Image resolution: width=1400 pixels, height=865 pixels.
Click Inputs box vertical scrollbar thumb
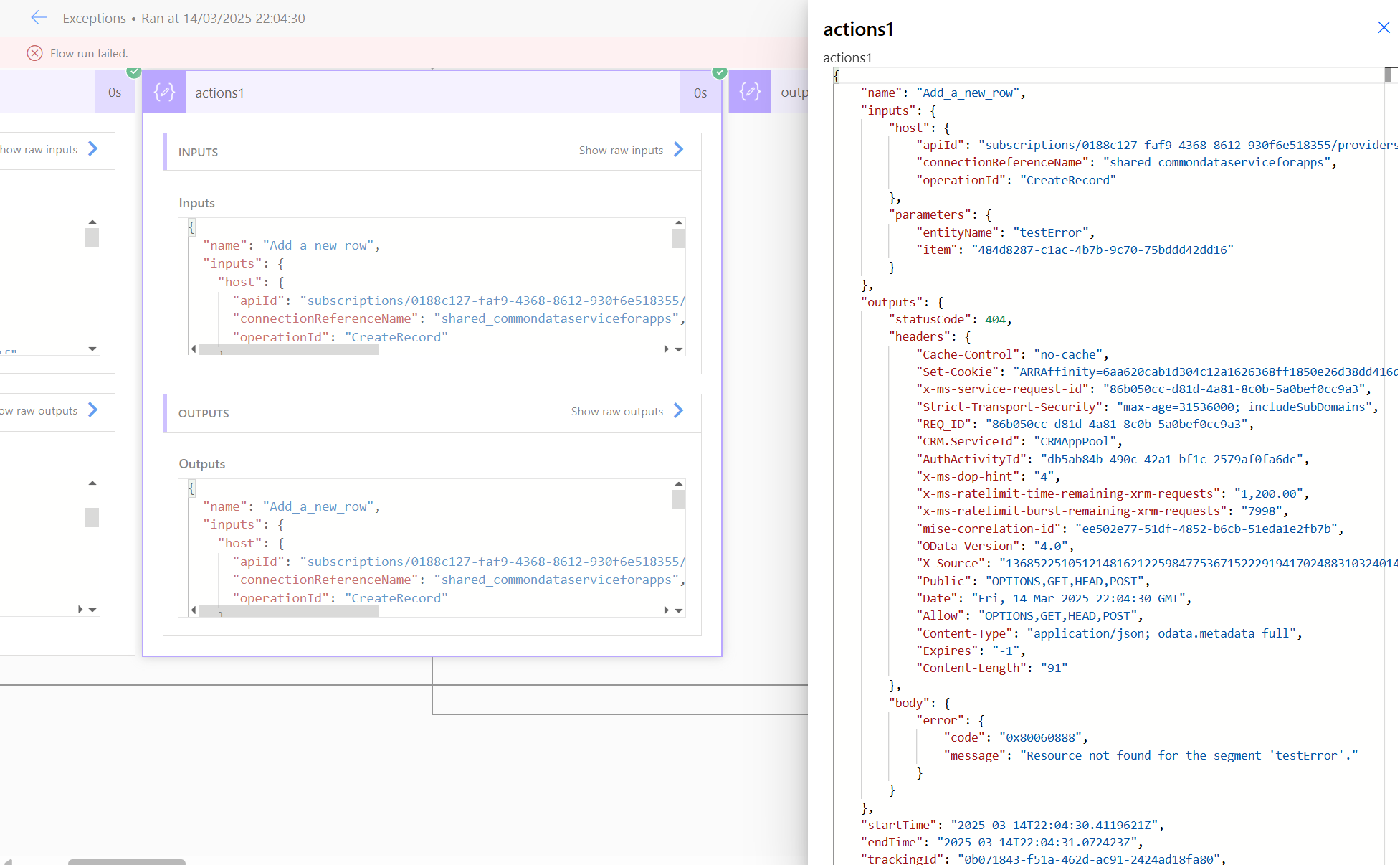(678, 238)
